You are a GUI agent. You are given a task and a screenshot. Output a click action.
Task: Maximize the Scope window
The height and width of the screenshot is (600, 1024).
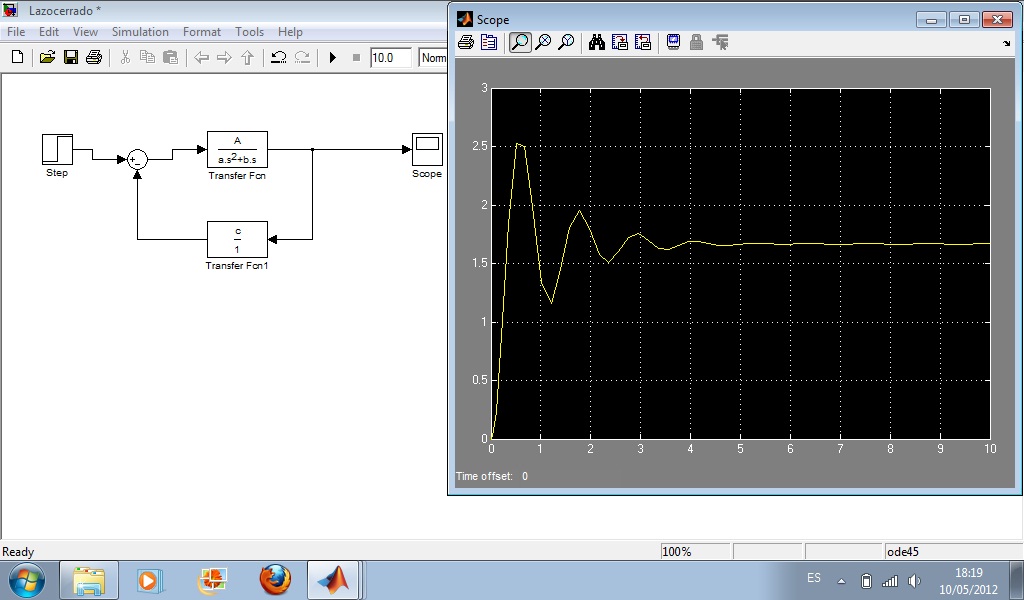click(964, 20)
